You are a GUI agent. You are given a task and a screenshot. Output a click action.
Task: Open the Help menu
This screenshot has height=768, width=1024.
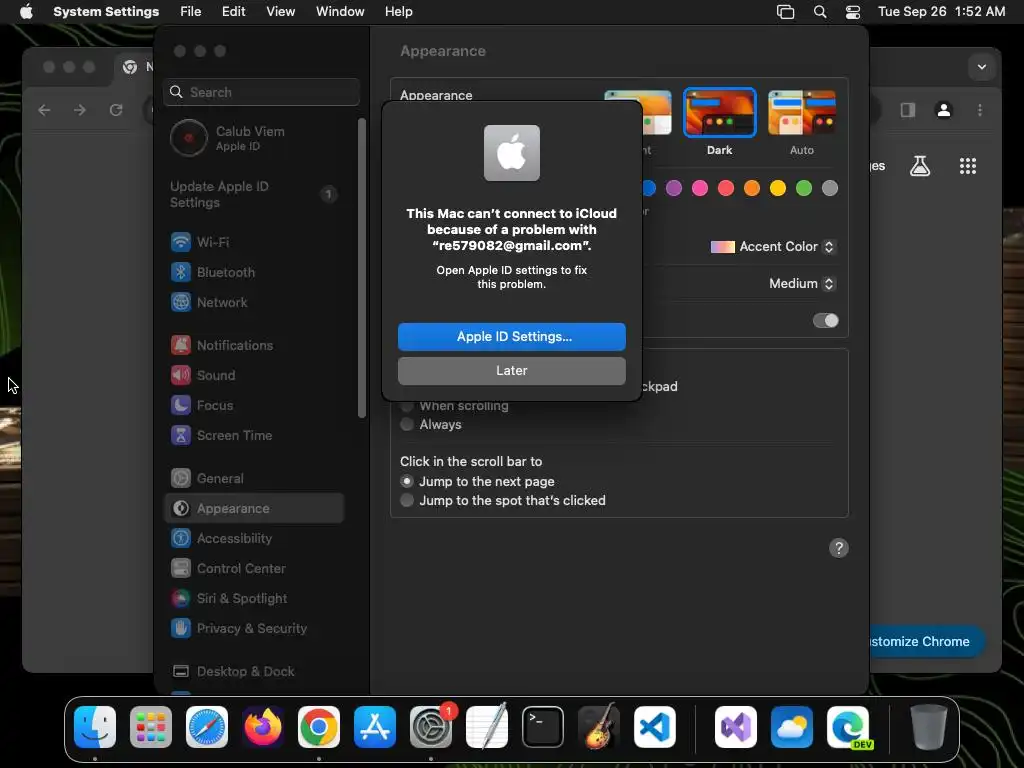coord(398,12)
